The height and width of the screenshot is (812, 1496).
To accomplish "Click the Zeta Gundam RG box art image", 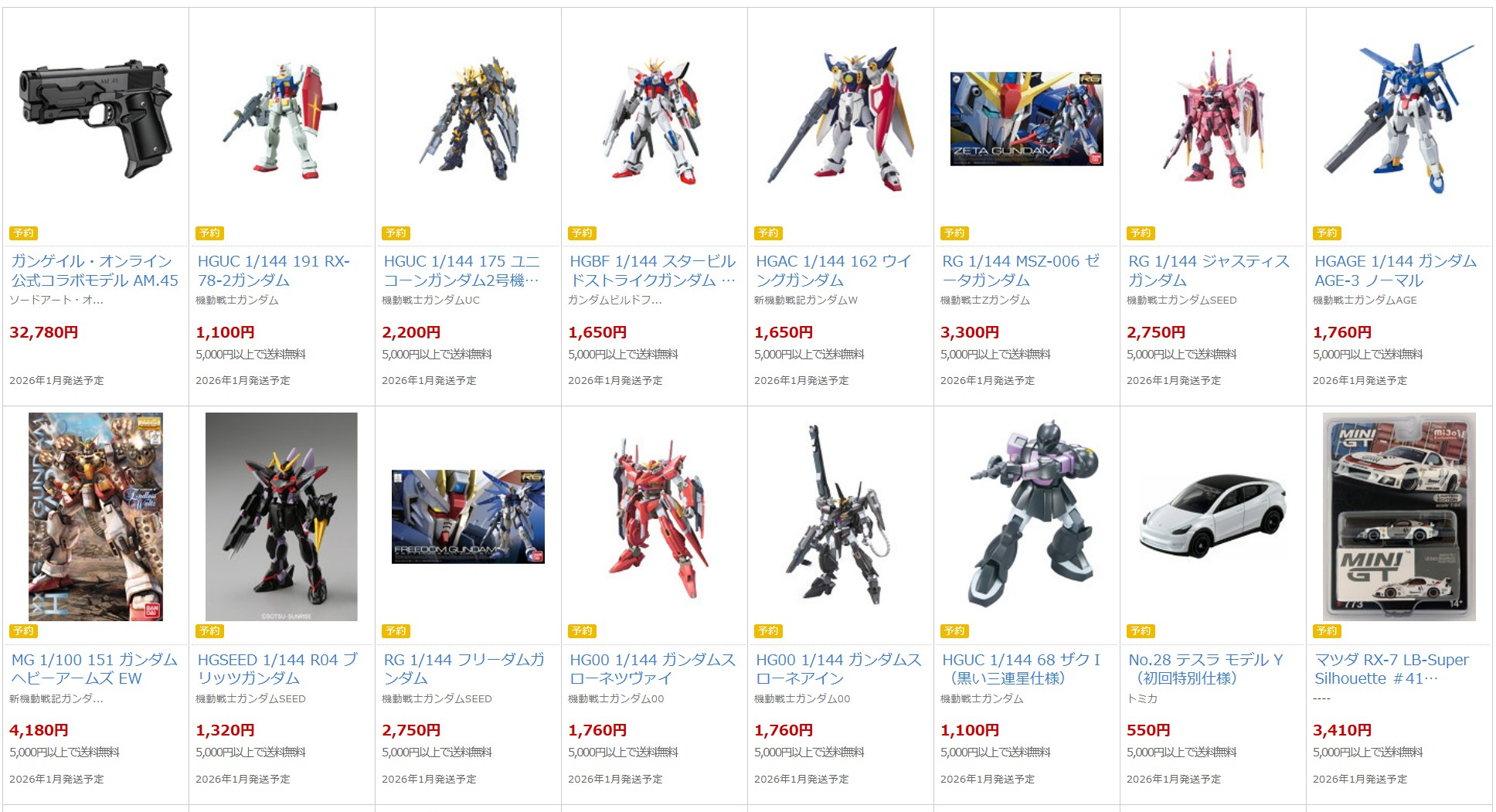I will [x=1026, y=119].
